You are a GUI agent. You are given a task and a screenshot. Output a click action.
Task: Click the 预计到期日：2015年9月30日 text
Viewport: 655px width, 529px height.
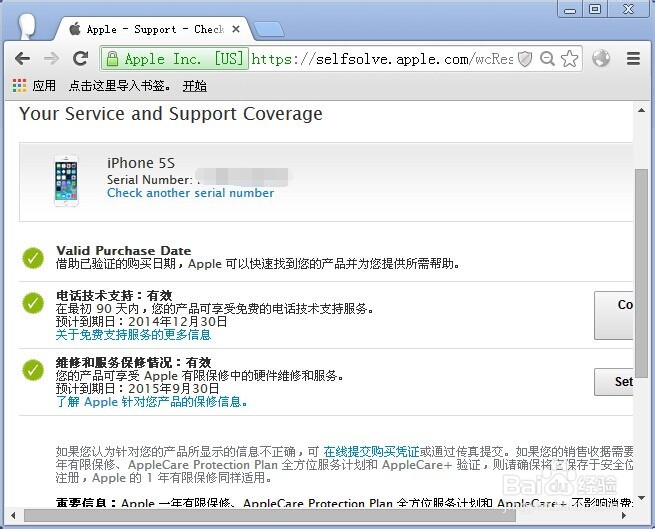[x=137, y=389]
